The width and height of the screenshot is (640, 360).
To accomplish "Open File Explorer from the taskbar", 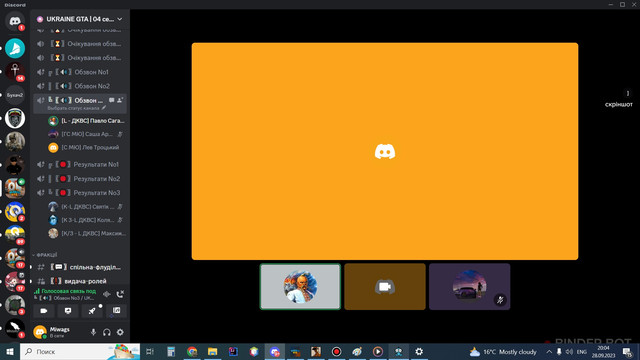I will coord(212,351).
